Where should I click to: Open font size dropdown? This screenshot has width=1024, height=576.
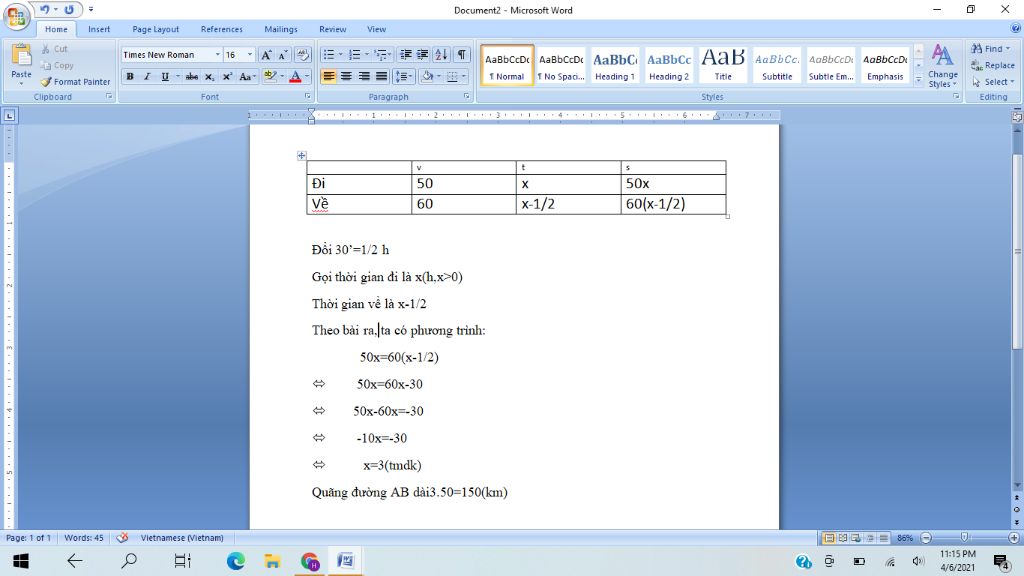(x=249, y=55)
